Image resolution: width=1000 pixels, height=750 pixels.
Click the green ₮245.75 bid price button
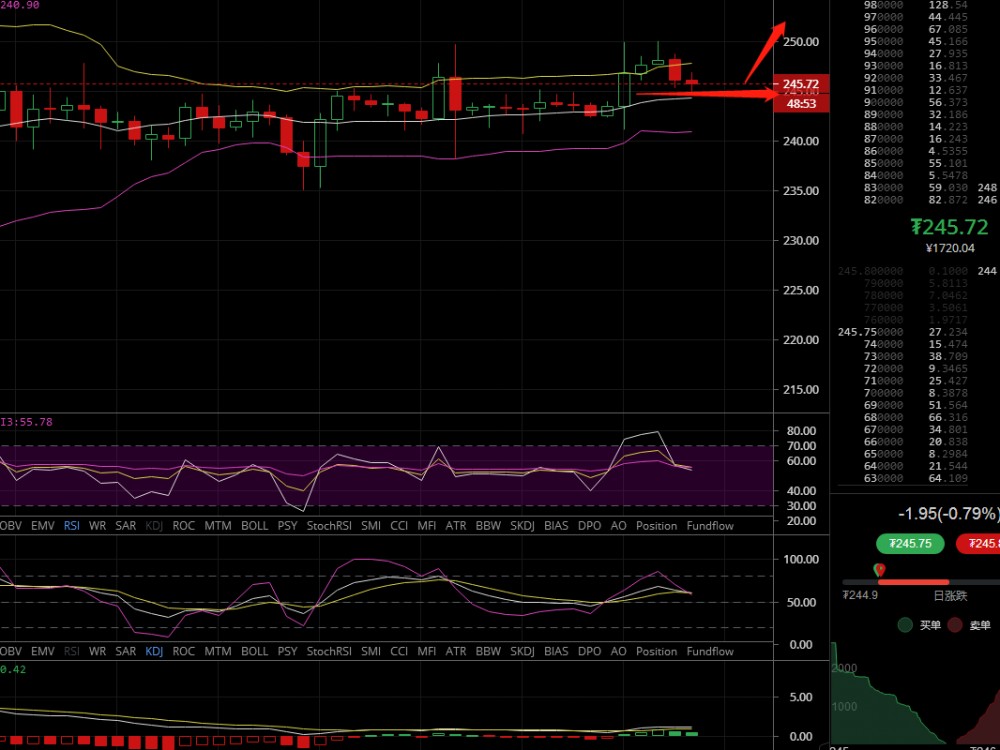pyautogui.click(x=910, y=544)
